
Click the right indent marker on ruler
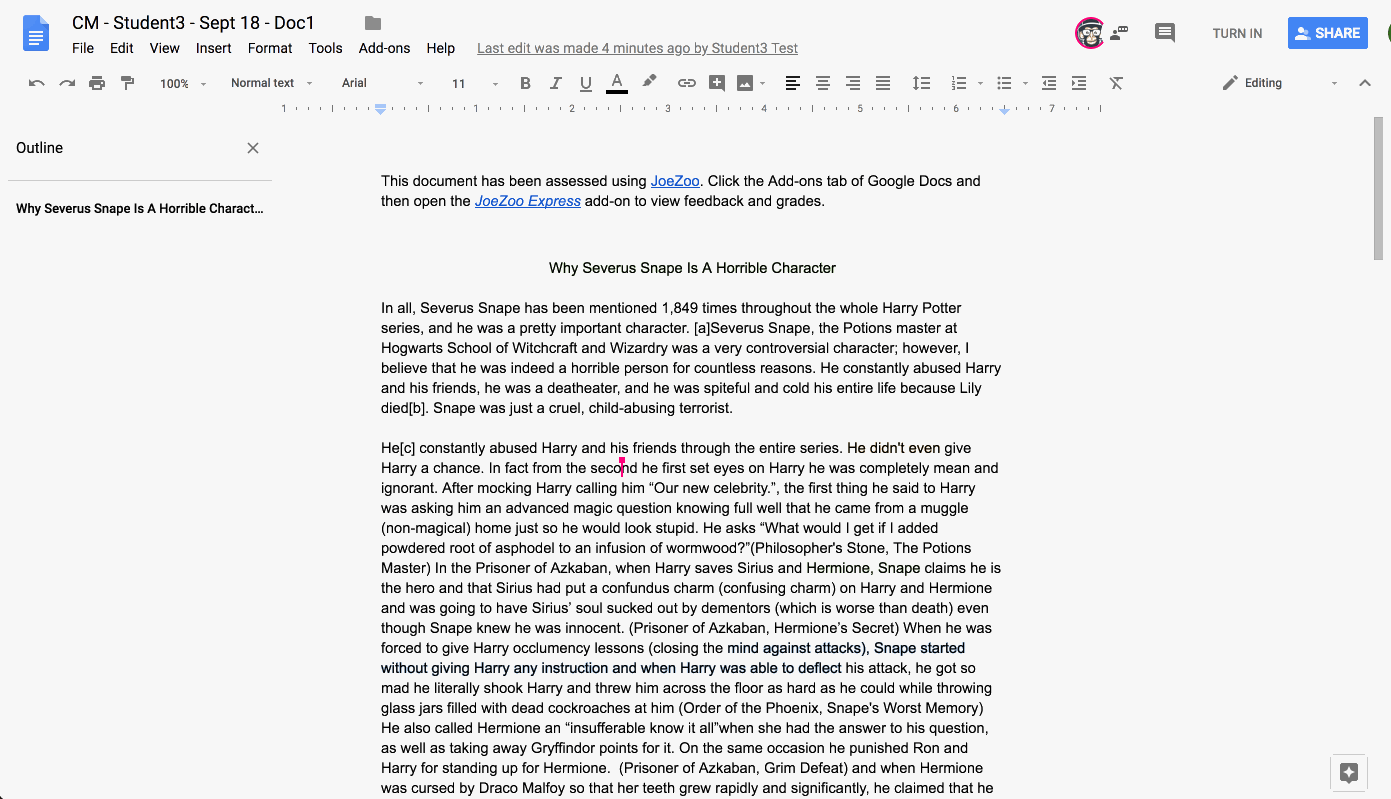tap(1004, 110)
